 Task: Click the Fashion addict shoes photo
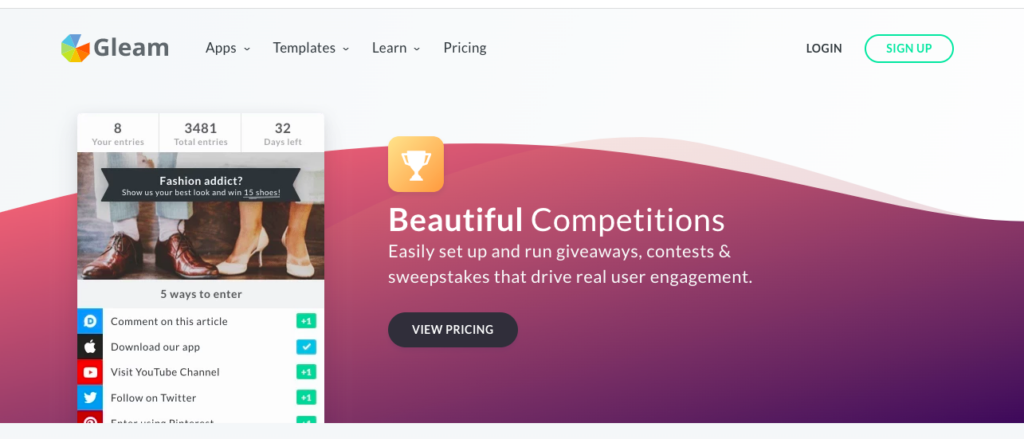pos(200,216)
